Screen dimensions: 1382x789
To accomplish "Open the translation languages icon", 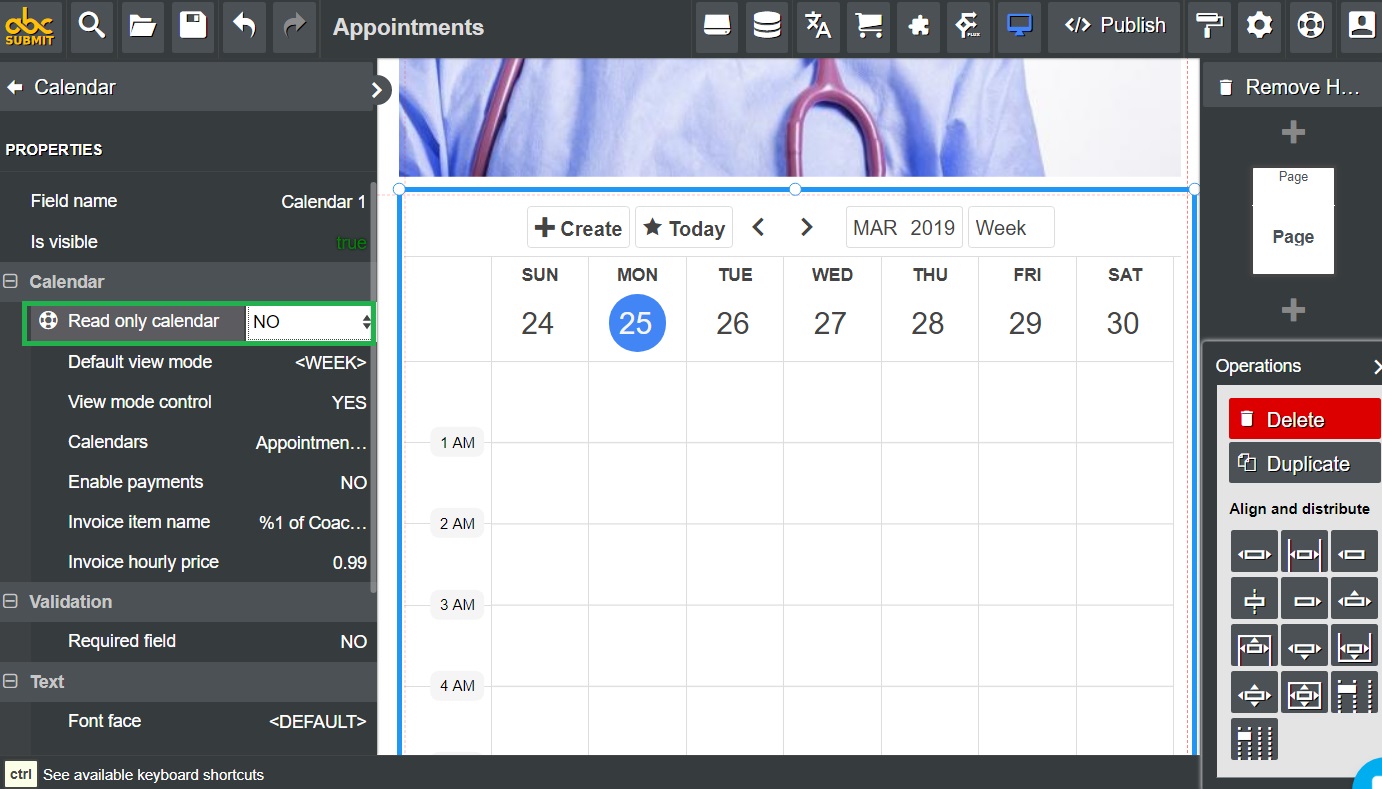I will point(818,26).
